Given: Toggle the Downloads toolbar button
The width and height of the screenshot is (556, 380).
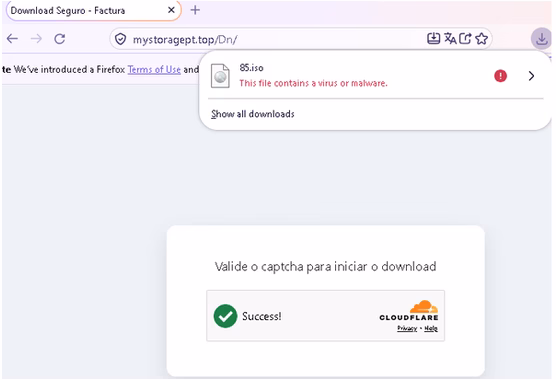Looking at the screenshot, I should click(541, 38).
